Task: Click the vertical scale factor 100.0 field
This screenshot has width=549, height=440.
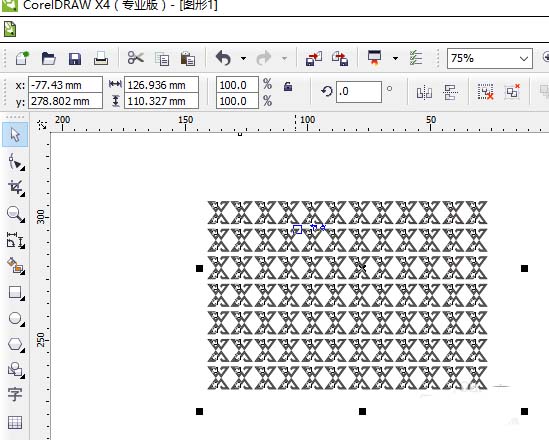Action: [237, 101]
